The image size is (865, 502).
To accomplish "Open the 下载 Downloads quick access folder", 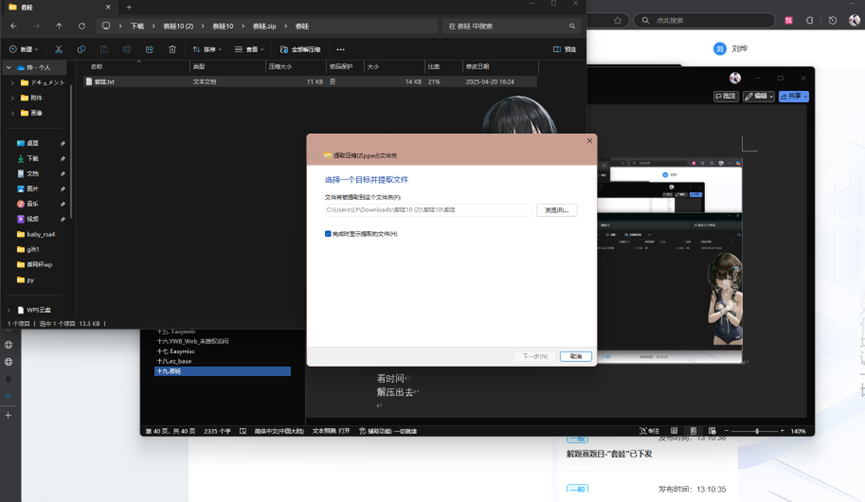I will [x=32, y=158].
